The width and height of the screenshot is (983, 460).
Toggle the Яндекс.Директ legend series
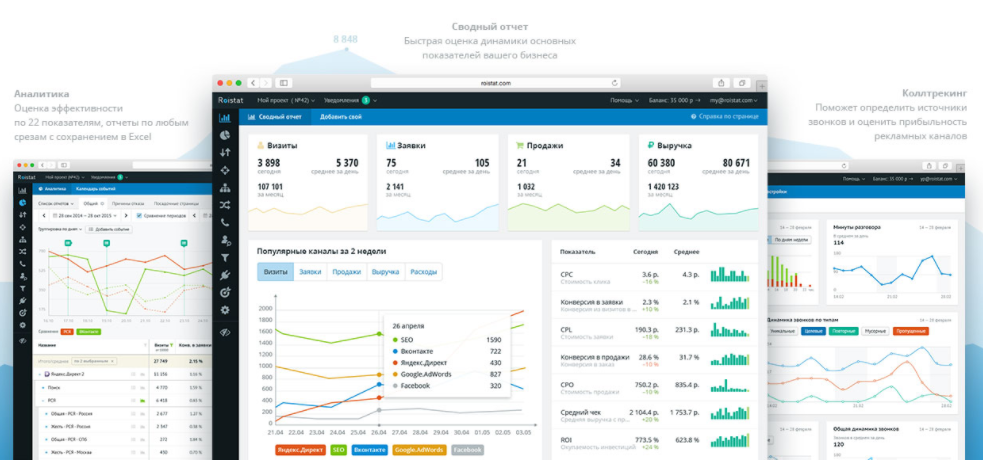pyautogui.click(x=300, y=450)
